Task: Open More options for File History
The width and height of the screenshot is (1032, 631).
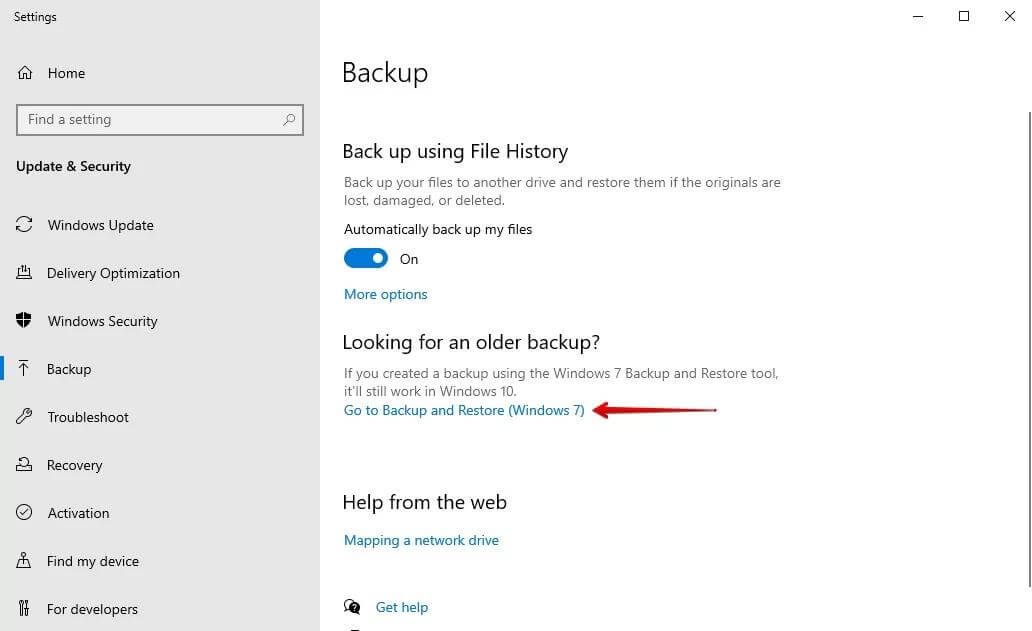Action: click(386, 294)
